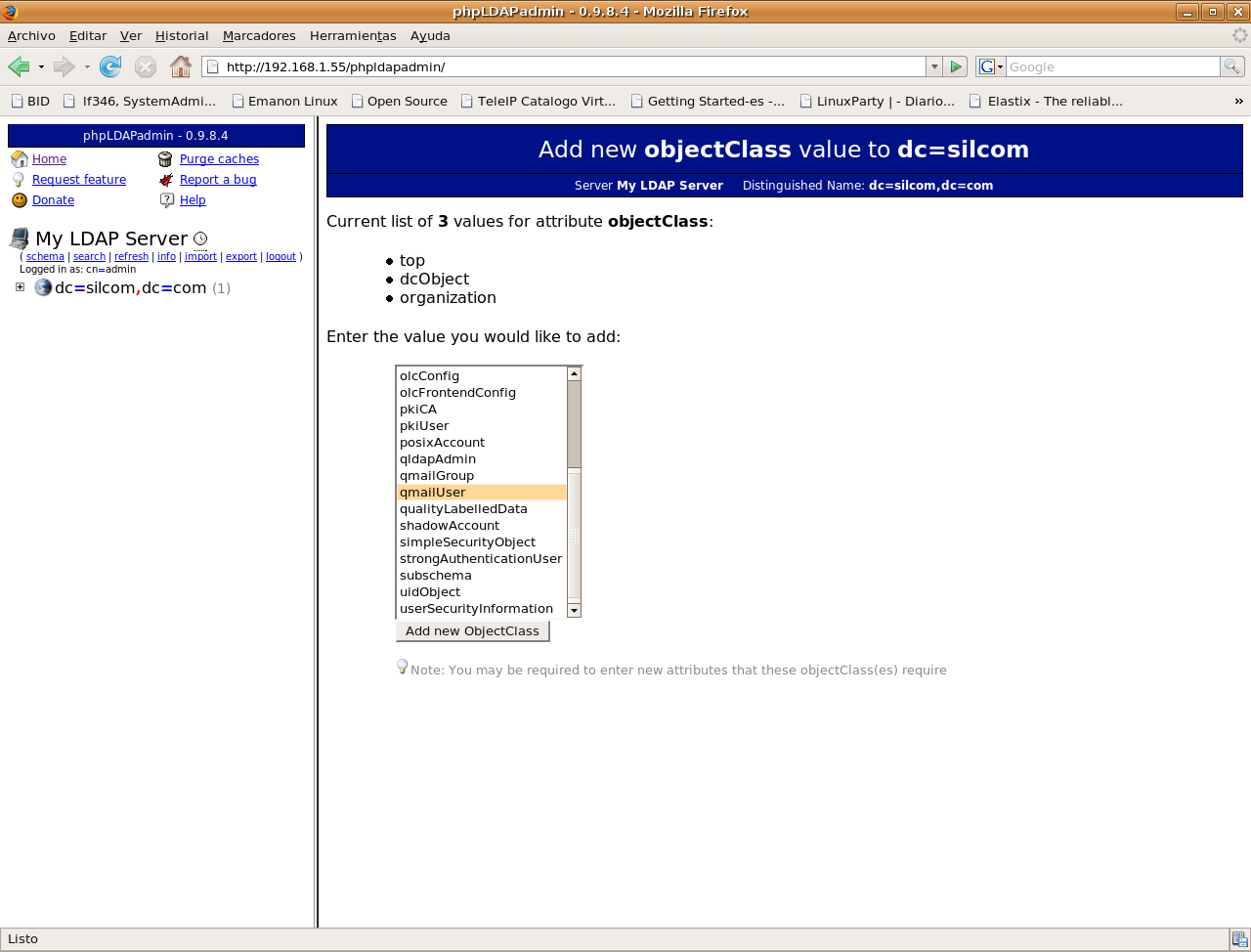Screen dimensions: 1251x952
Task: Click the Purge caches trash icon
Action: tap(165, 159)
